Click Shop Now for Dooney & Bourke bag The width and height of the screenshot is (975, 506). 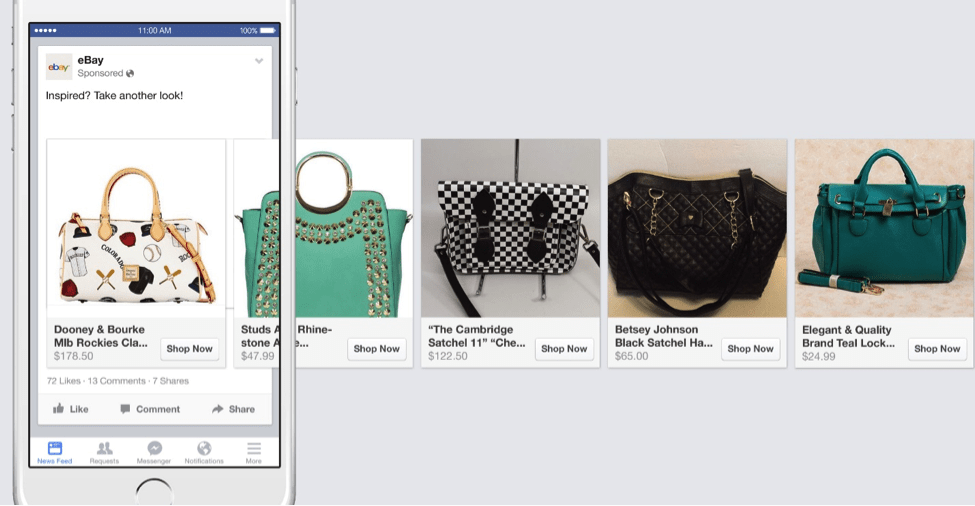click(189, 349)
